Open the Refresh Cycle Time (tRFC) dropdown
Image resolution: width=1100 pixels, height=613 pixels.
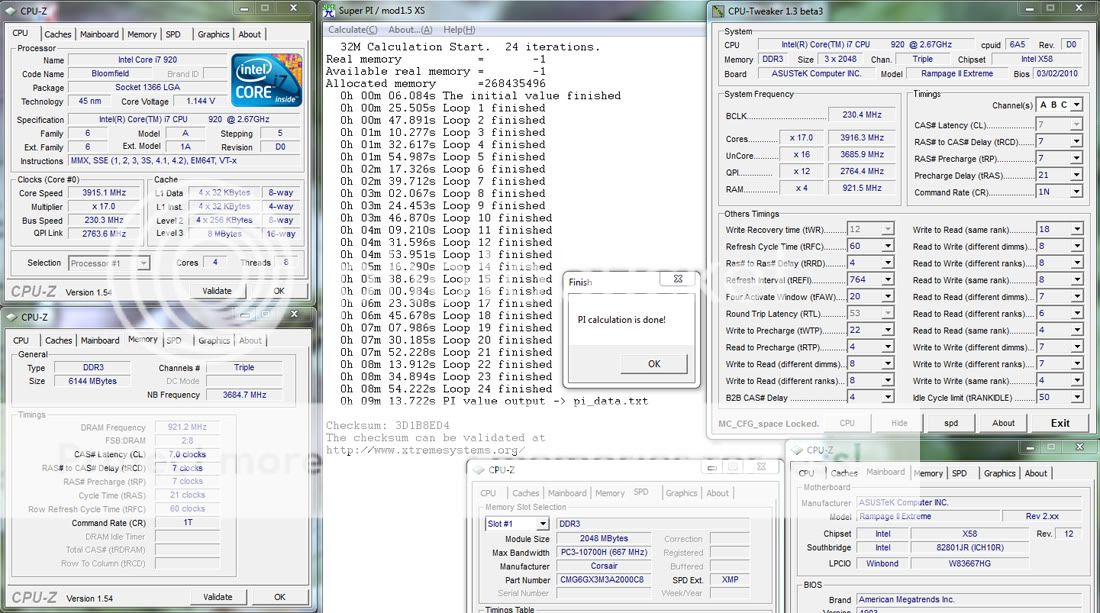887,245
